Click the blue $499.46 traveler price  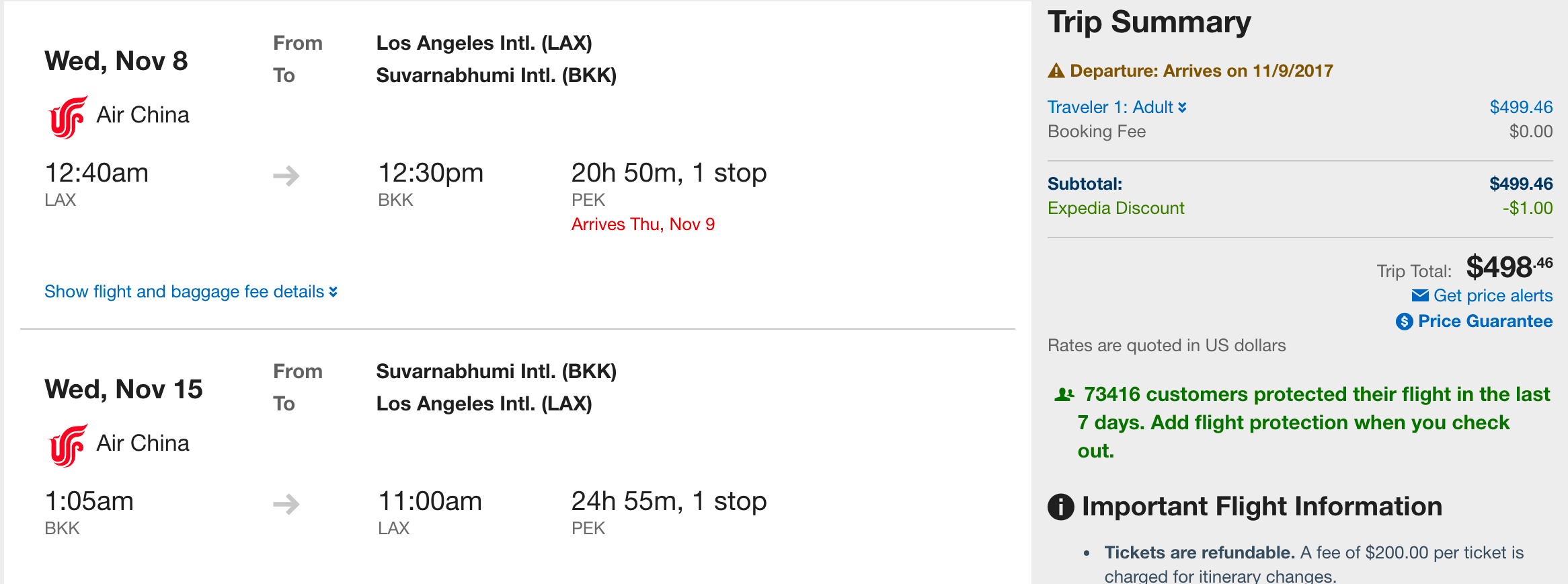[x=1521, y=107]
